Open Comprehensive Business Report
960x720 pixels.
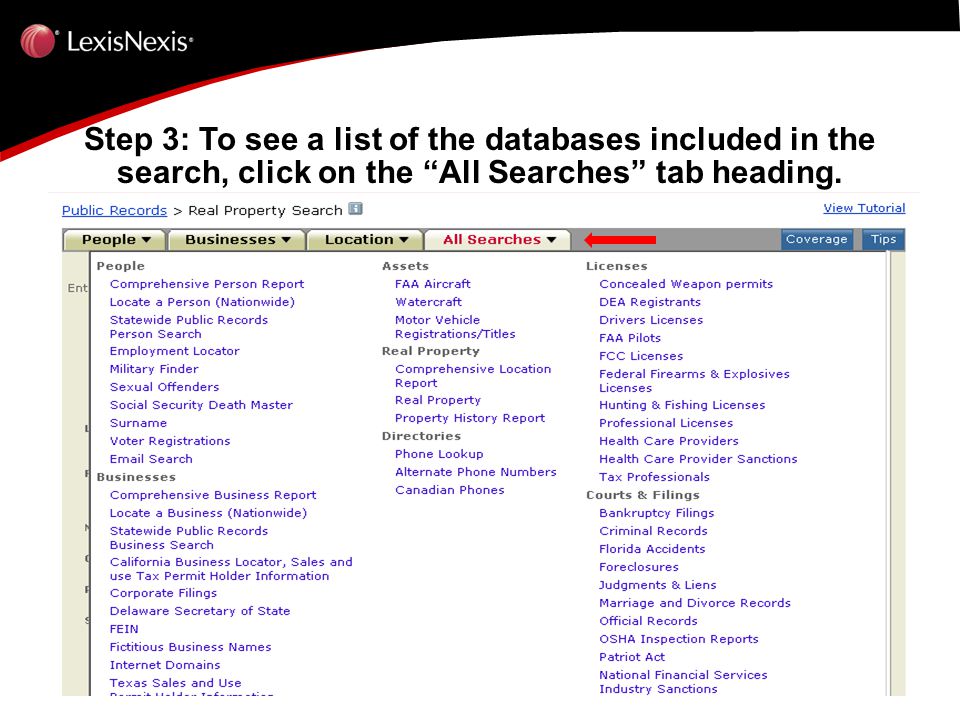click(x=213, y=495)
